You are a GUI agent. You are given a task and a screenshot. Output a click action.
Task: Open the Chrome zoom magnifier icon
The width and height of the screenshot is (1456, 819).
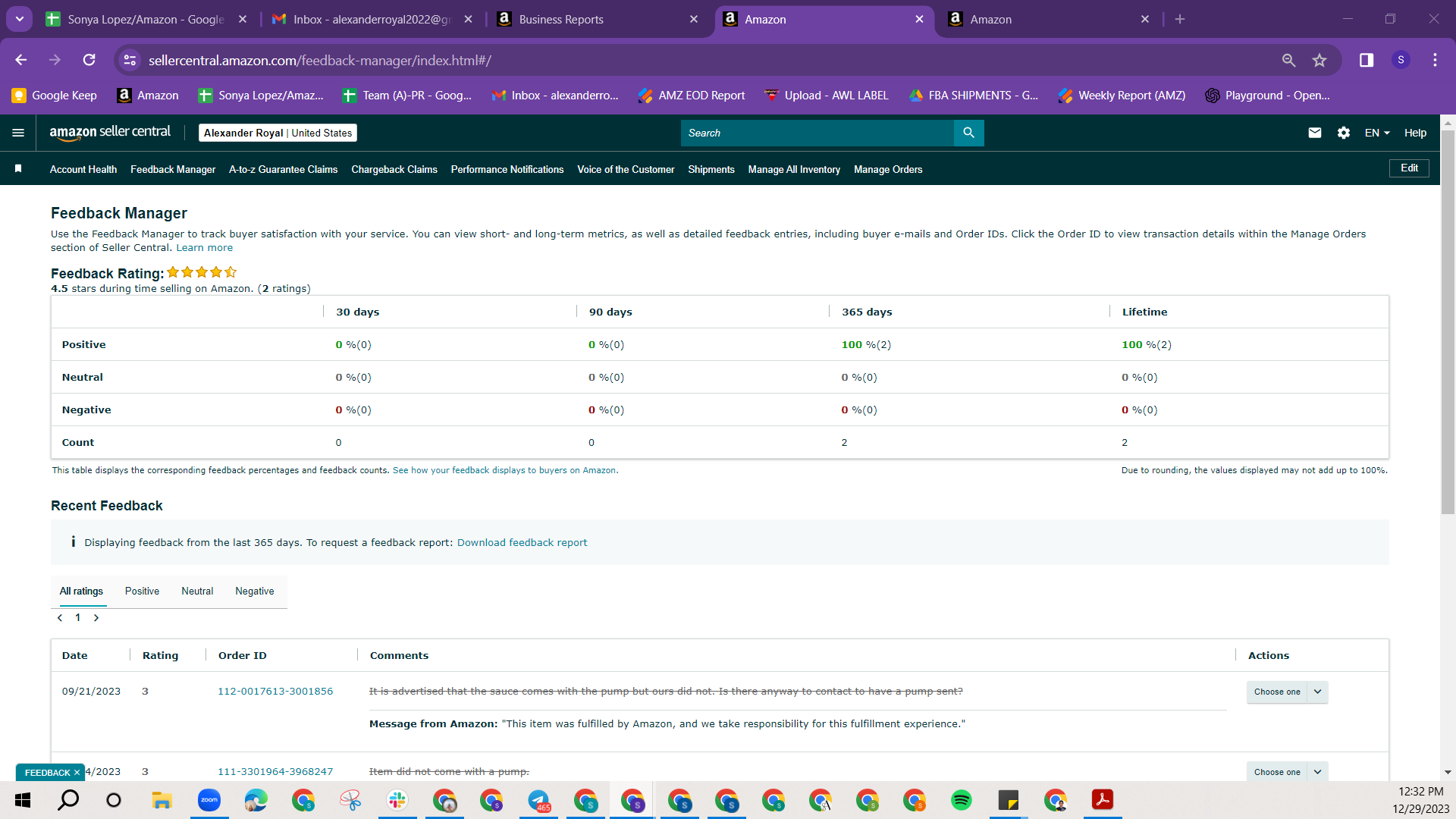[x=1288, y=60]
